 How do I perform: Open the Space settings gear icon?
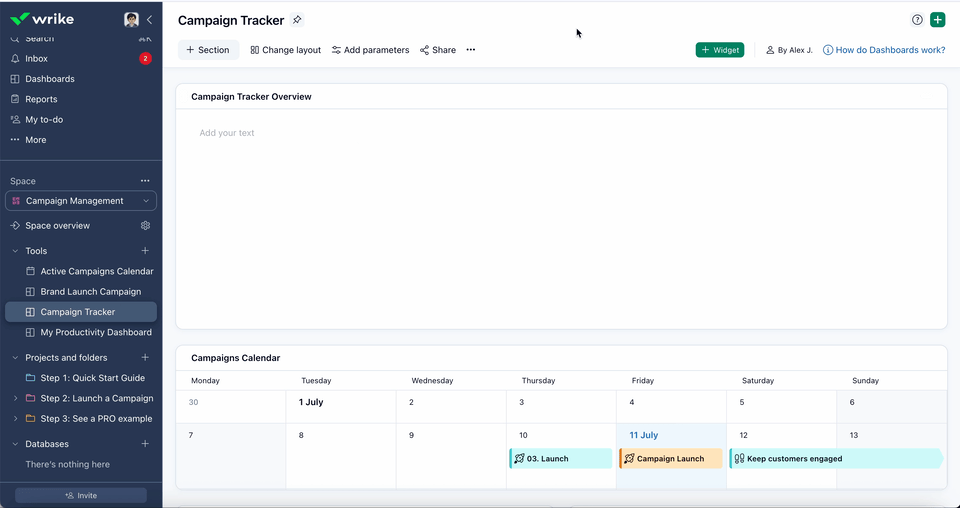point(145,226)
